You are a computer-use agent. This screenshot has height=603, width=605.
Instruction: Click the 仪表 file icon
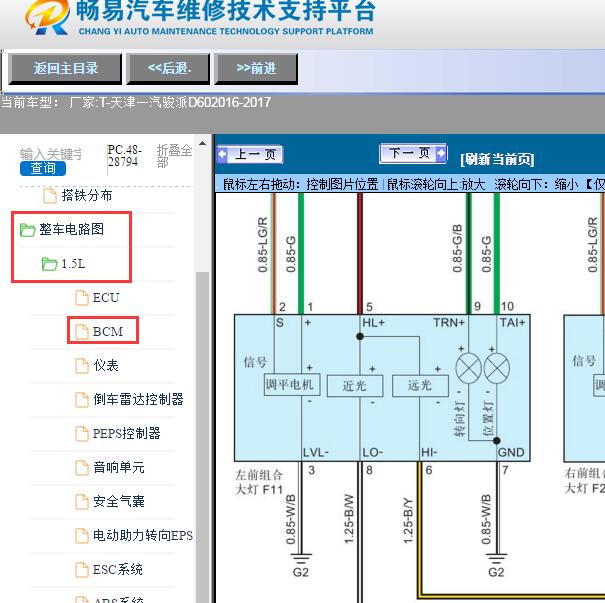81,366
